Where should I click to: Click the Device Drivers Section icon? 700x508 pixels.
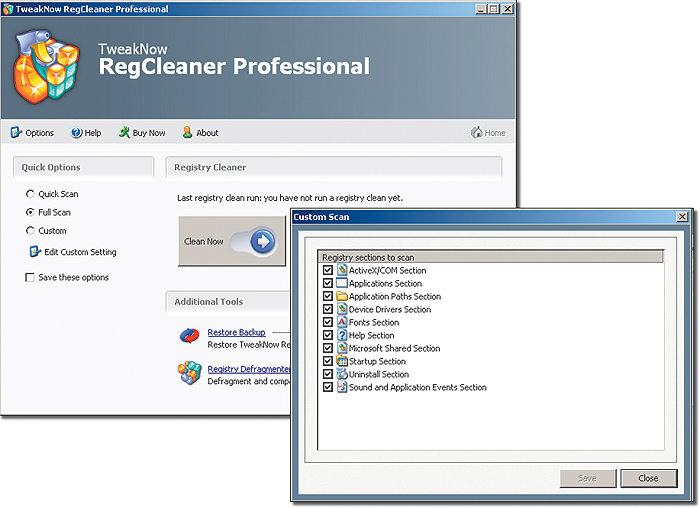(x=342, y=309)
